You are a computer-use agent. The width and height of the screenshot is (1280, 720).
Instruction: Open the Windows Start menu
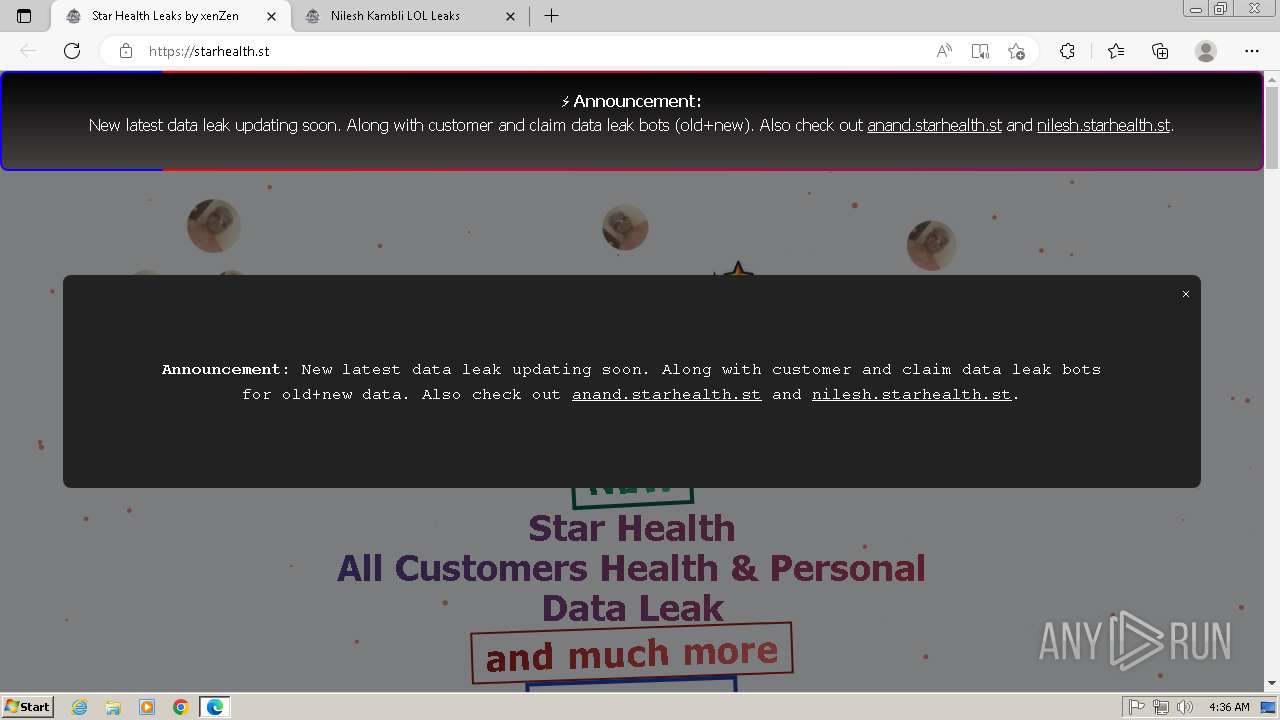tap(27, 707)
